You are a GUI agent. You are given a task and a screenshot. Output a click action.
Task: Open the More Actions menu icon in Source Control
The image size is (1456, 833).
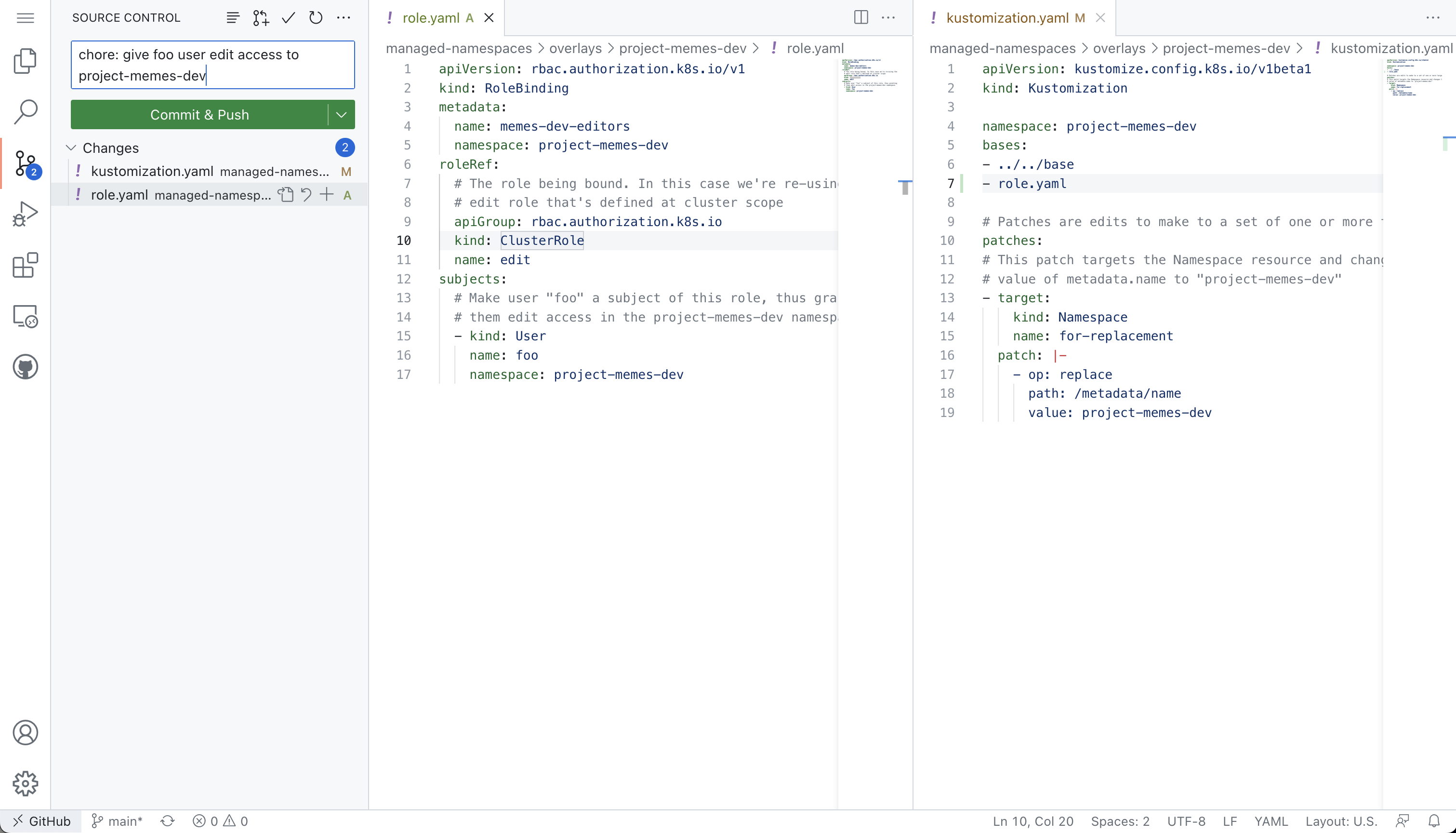tap(343, 18)
